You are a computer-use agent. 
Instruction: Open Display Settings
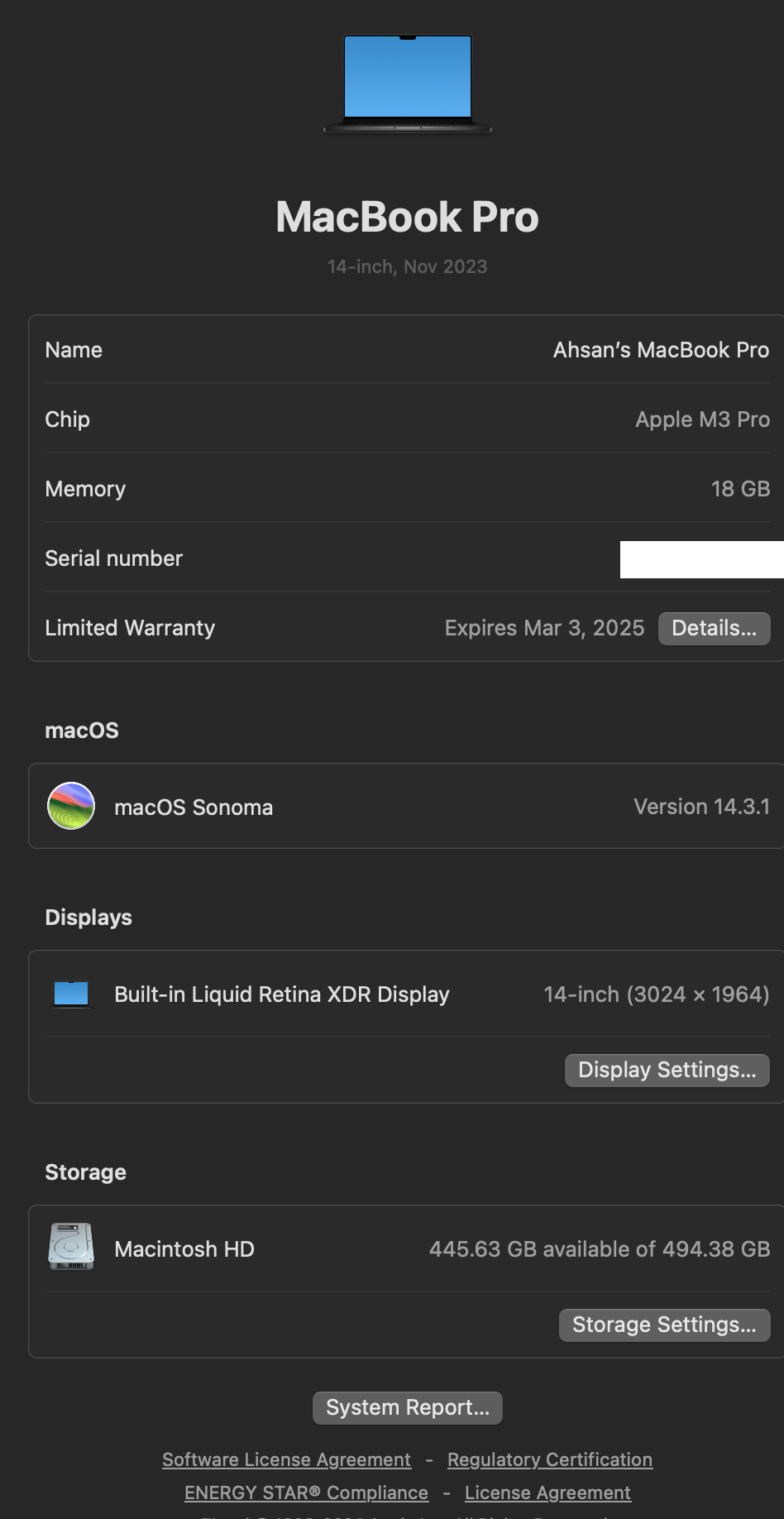click(x=667, y=1070)
